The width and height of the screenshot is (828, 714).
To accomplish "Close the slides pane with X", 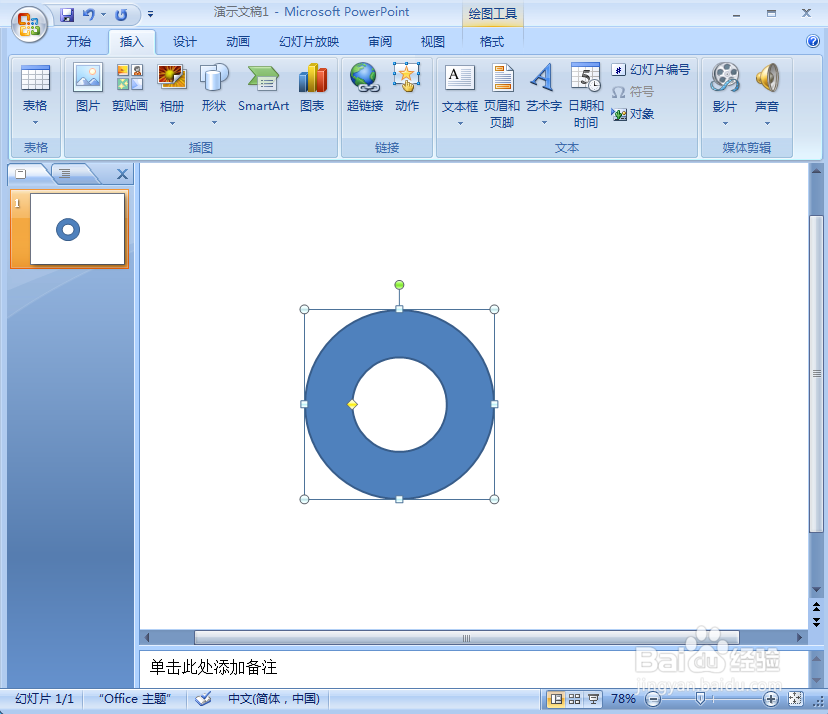I will [122, 174].
